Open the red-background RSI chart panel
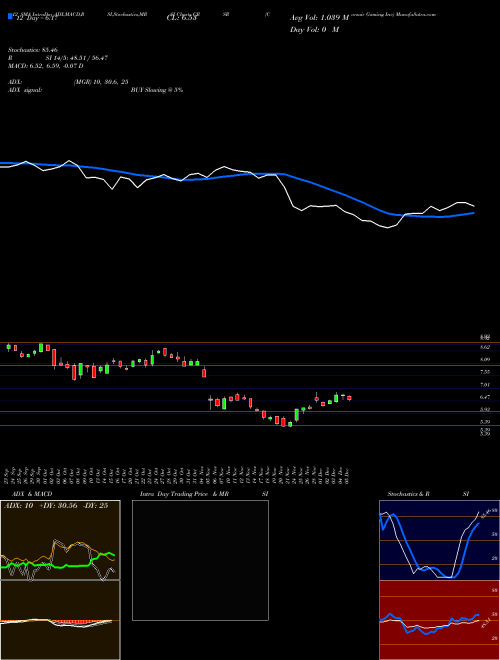The width and height of the screenshot is (500, 660). tap(439, 620)
